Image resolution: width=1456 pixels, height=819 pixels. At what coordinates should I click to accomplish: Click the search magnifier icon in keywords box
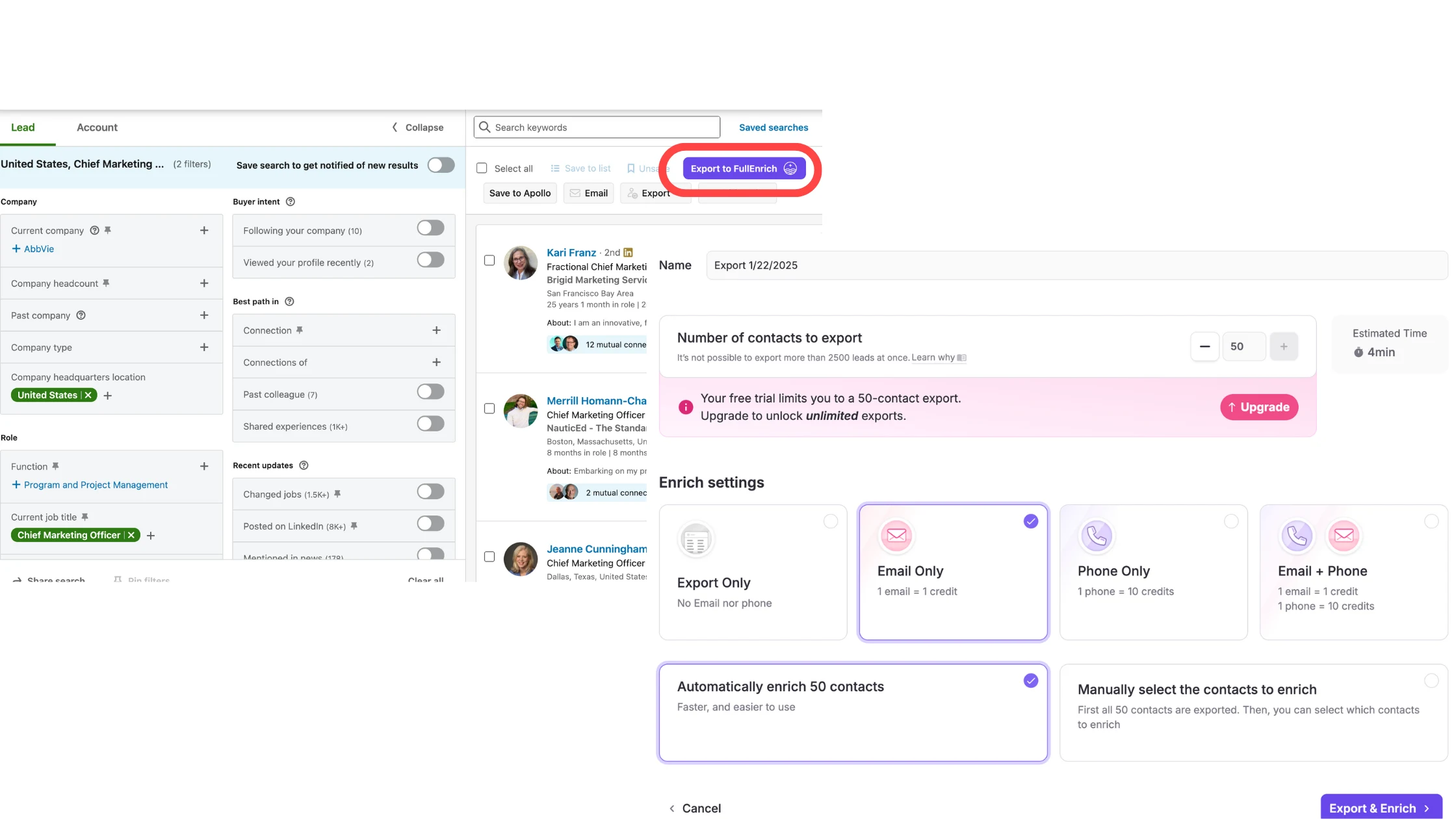(484, 127)
